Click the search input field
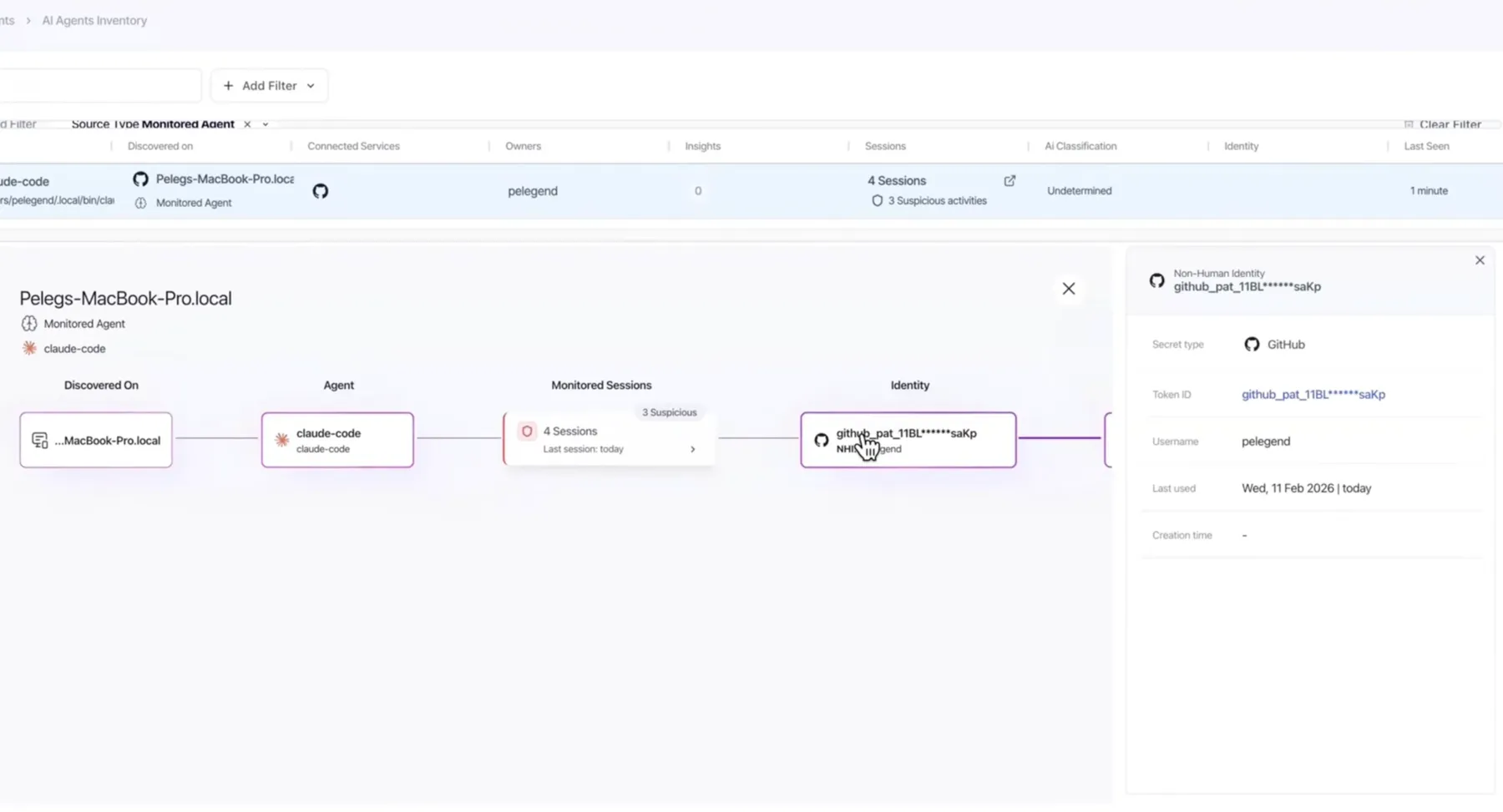The height and width of the screenshot is (812, 1503). coord(100,86)
